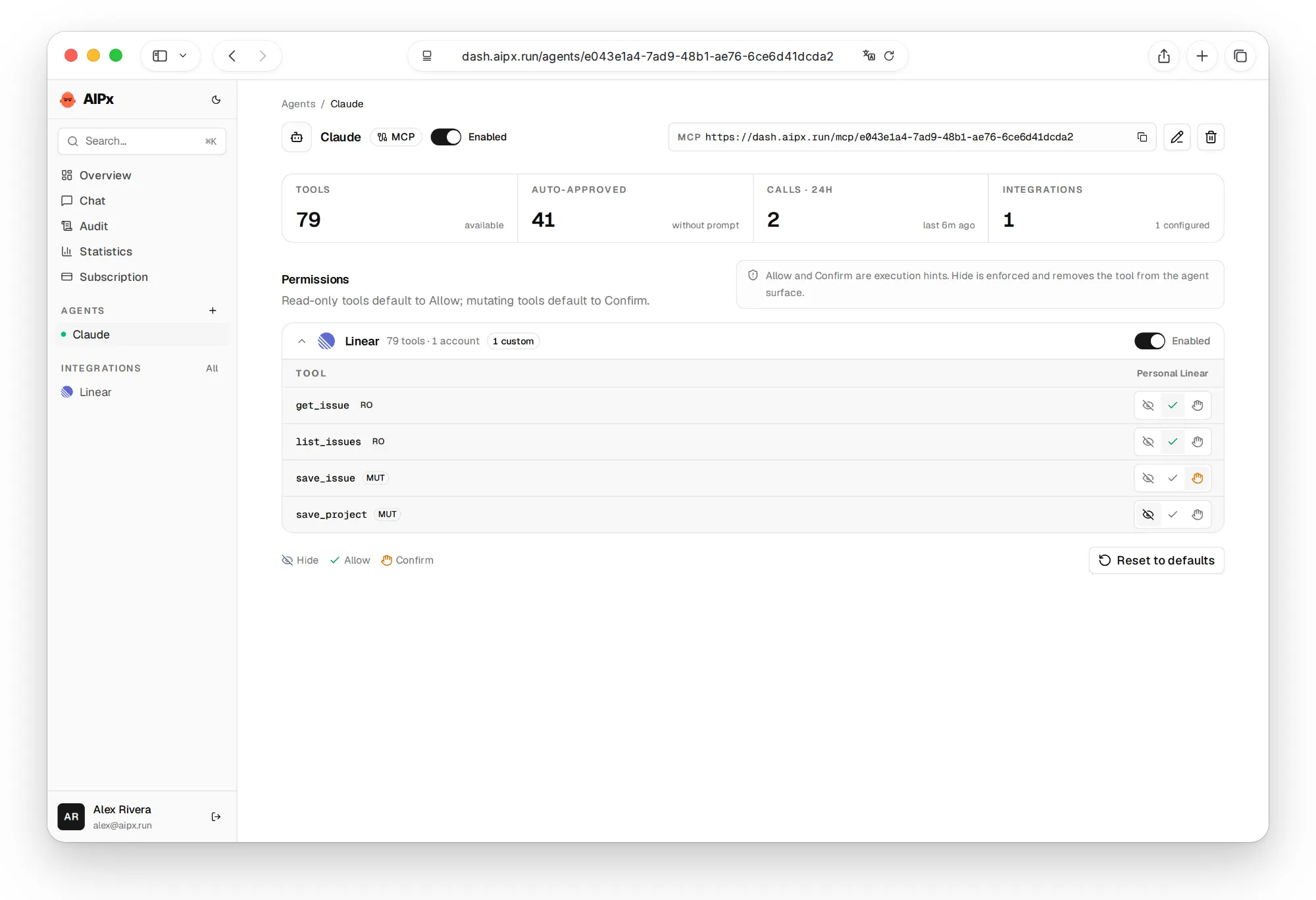
Task: Collapse the Linear tools section
Action: (301, 341)
